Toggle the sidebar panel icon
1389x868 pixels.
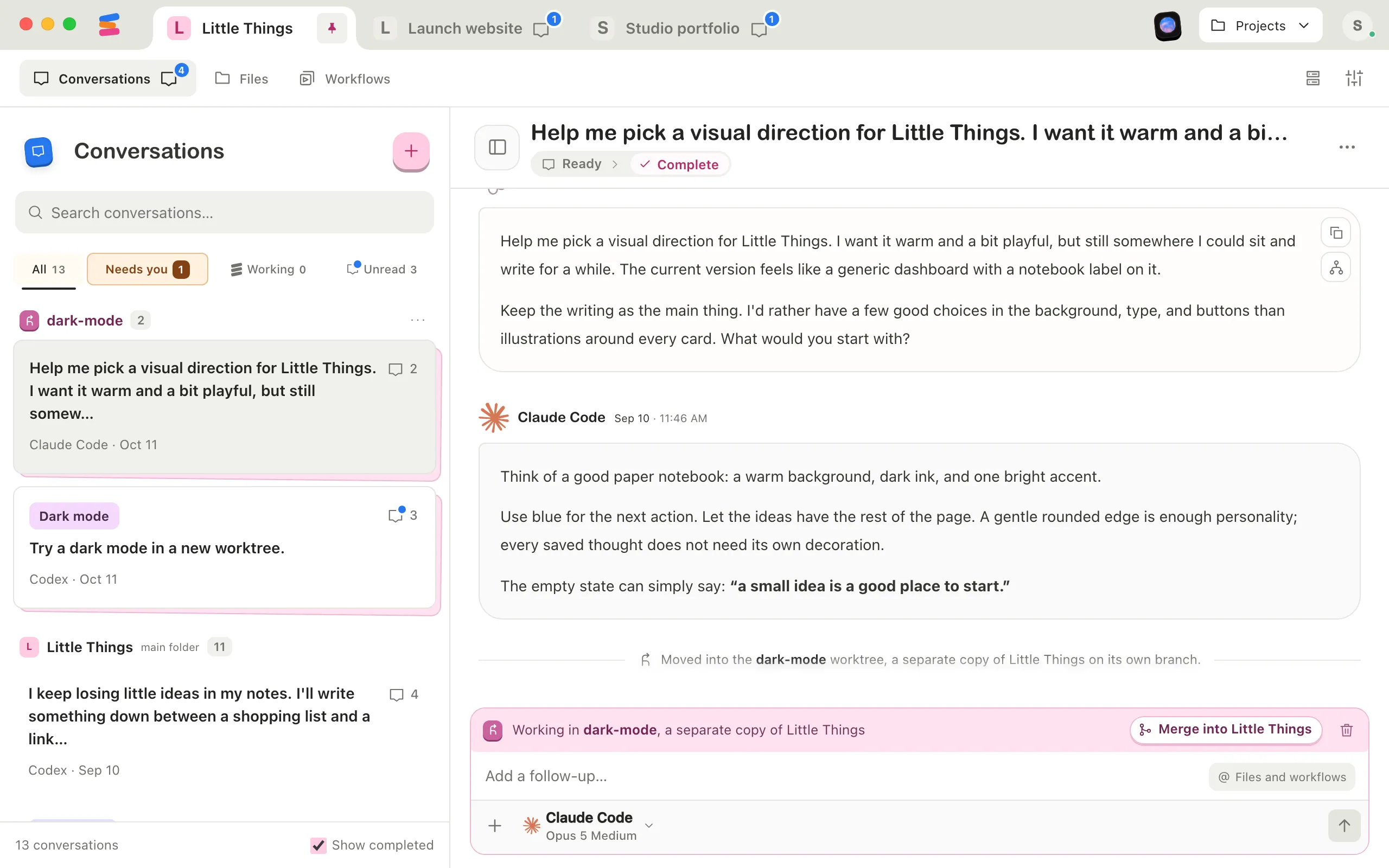(497, 148)
